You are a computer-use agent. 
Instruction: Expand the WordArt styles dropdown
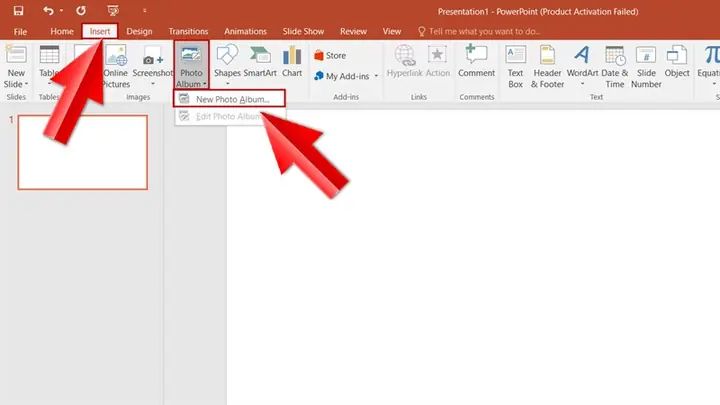(582, 84)
